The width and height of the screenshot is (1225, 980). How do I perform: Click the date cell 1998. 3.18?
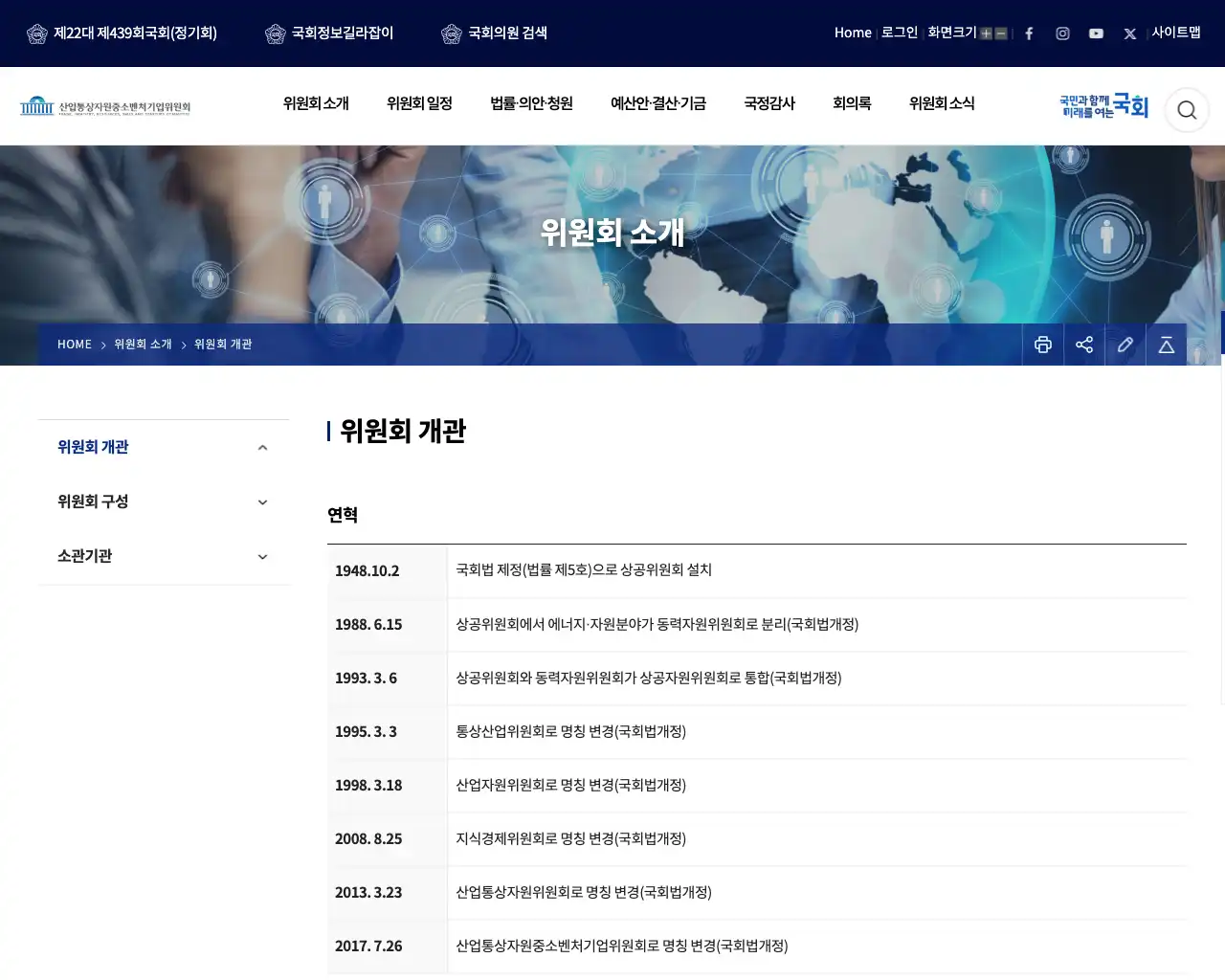387,786
